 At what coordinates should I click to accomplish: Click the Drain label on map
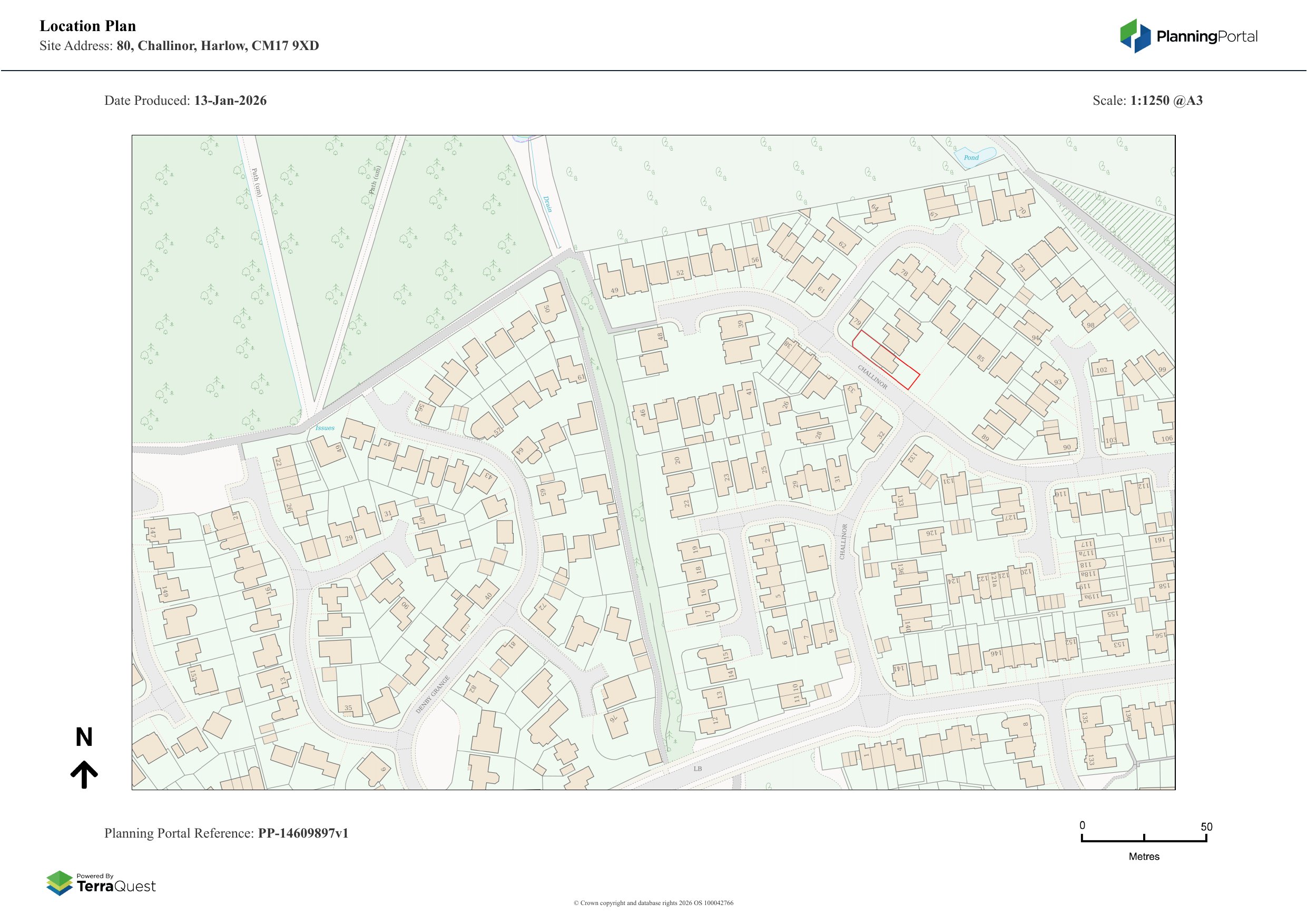click(x=548, y=204)
